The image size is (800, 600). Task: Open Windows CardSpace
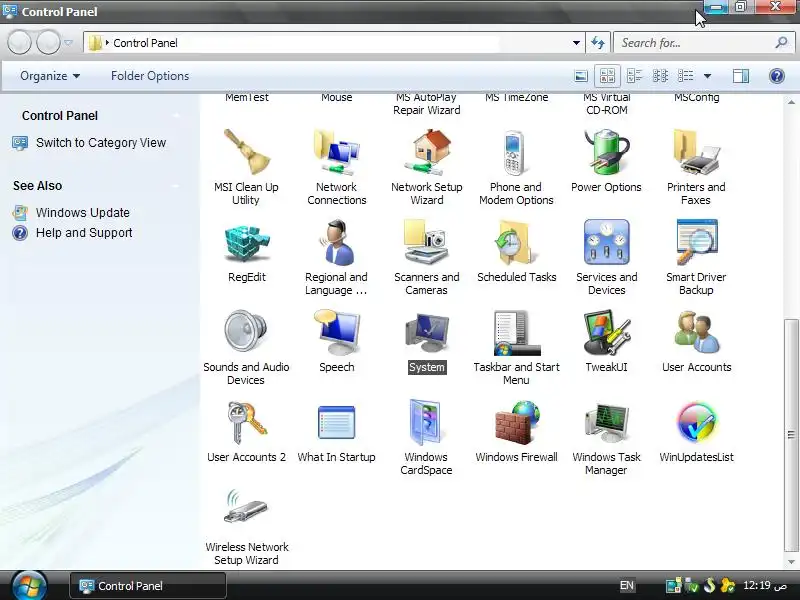pos(426,437)
